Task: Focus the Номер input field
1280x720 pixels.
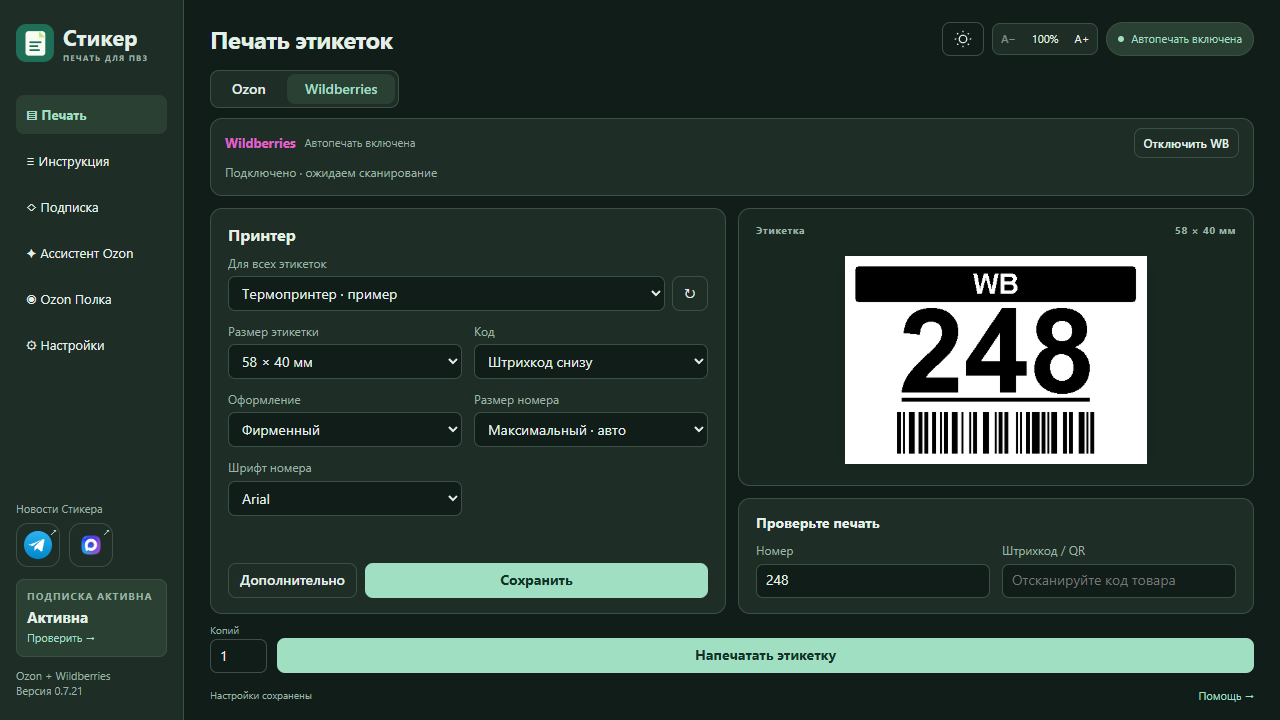Action: tap(873, 580)
